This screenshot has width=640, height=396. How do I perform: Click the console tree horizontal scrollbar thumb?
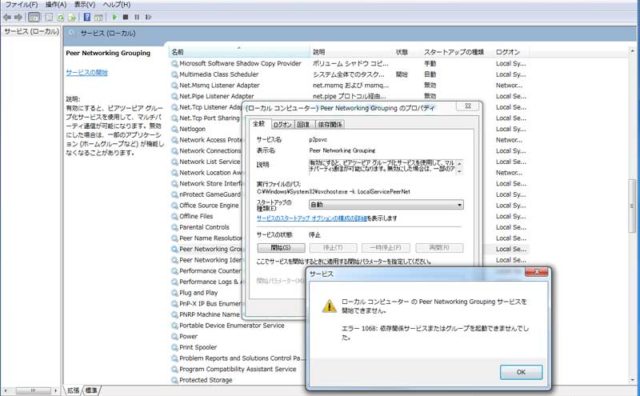point(33,391)
